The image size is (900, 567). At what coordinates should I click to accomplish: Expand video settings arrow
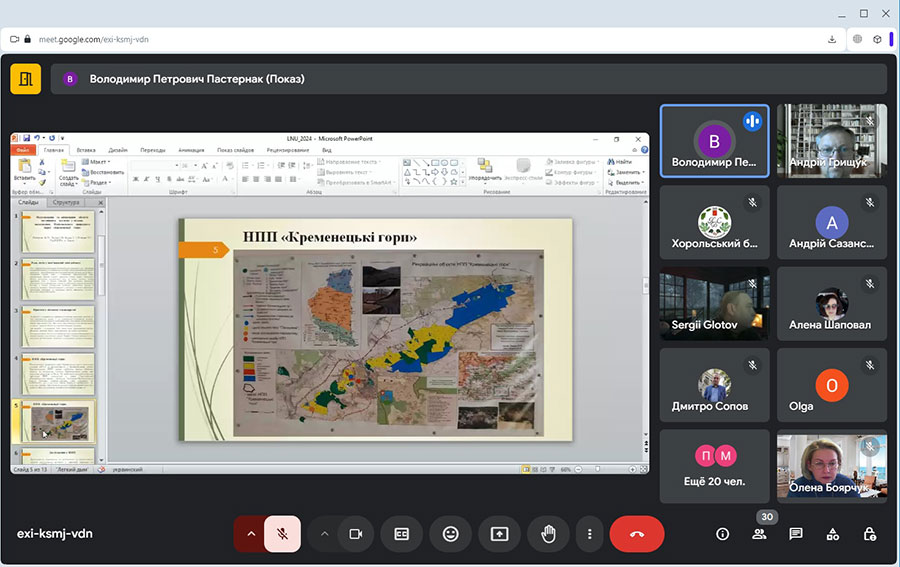(x=324, y=534)
